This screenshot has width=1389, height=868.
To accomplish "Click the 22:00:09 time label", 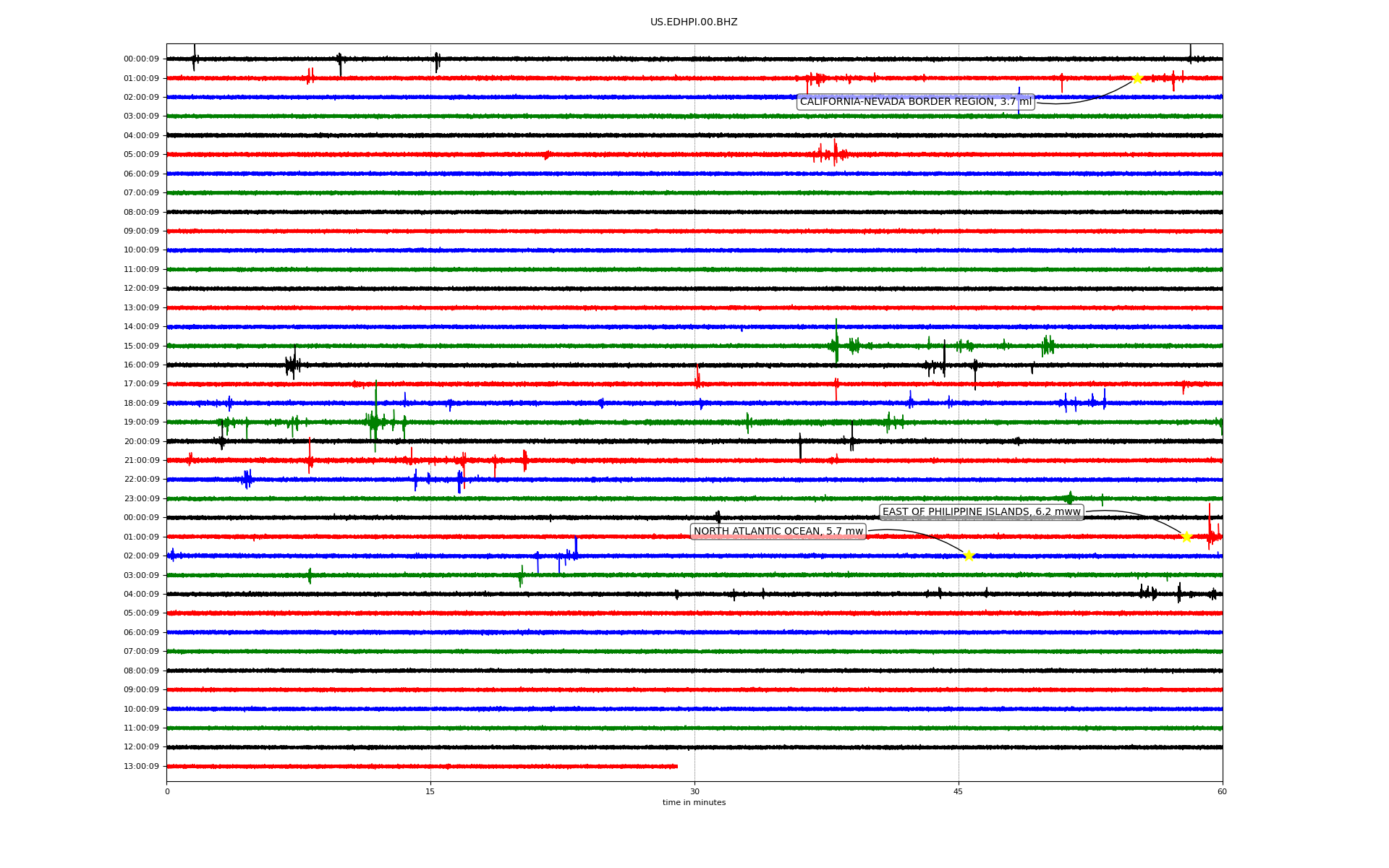I will tap(141, 480).
